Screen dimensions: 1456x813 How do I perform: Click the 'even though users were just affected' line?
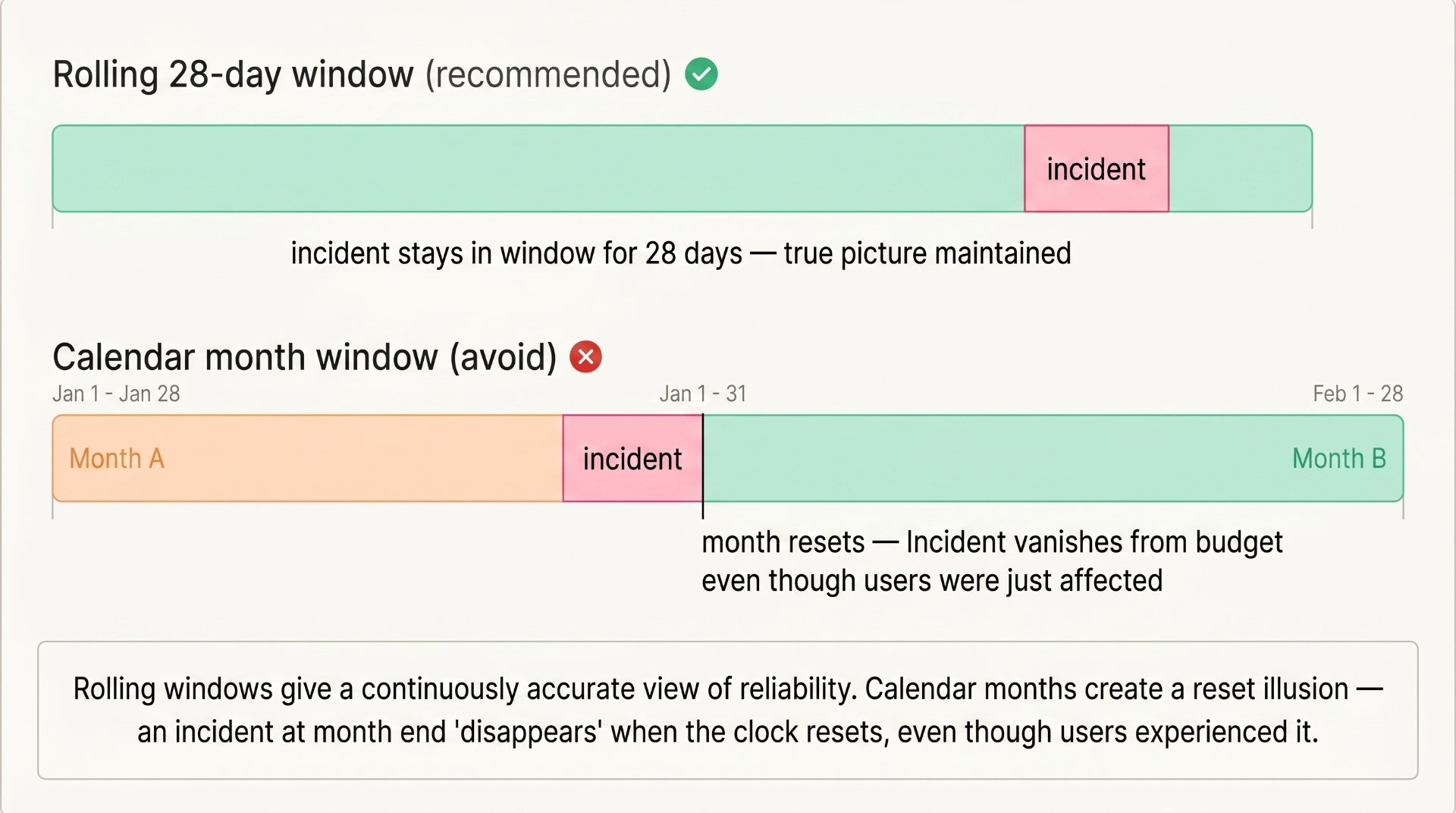932,581
